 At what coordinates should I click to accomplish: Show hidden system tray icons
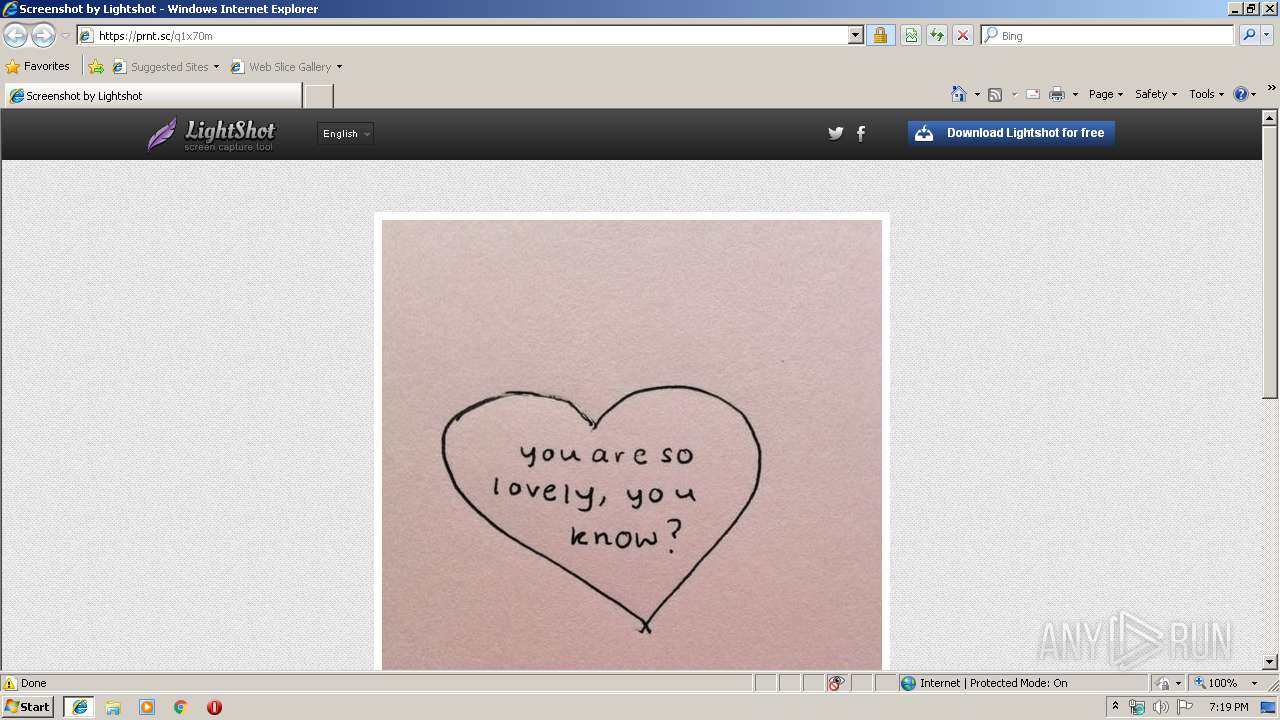[x=1116, y=707]
